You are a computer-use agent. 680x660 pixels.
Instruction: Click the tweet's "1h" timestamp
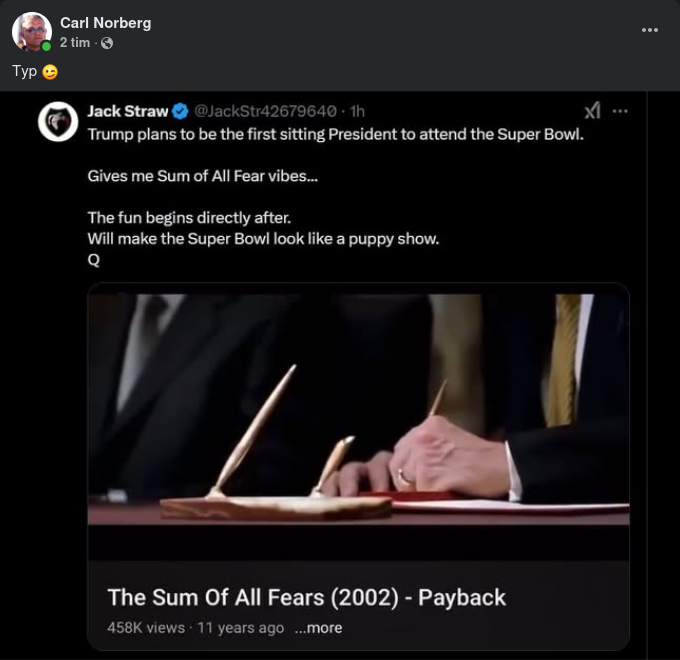357,111
